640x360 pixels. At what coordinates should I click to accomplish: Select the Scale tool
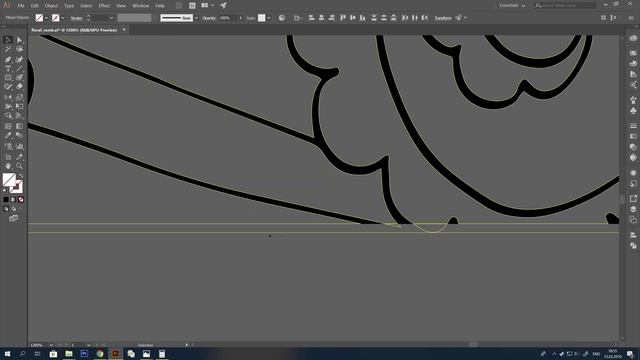click(19, 97)
